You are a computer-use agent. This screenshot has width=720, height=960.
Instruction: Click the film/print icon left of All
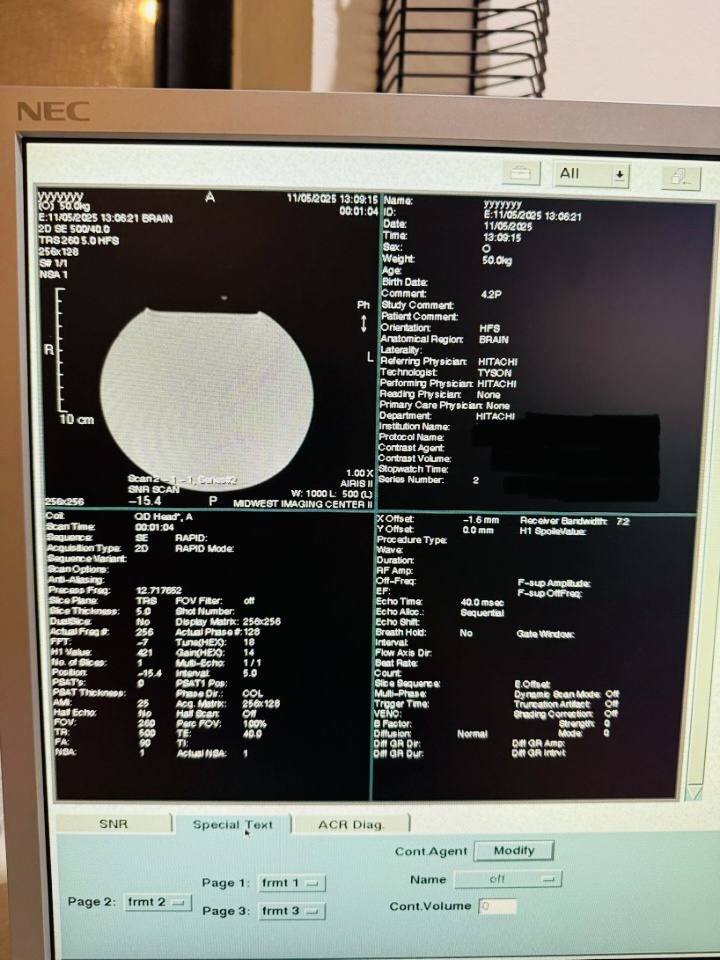point(521,173)
